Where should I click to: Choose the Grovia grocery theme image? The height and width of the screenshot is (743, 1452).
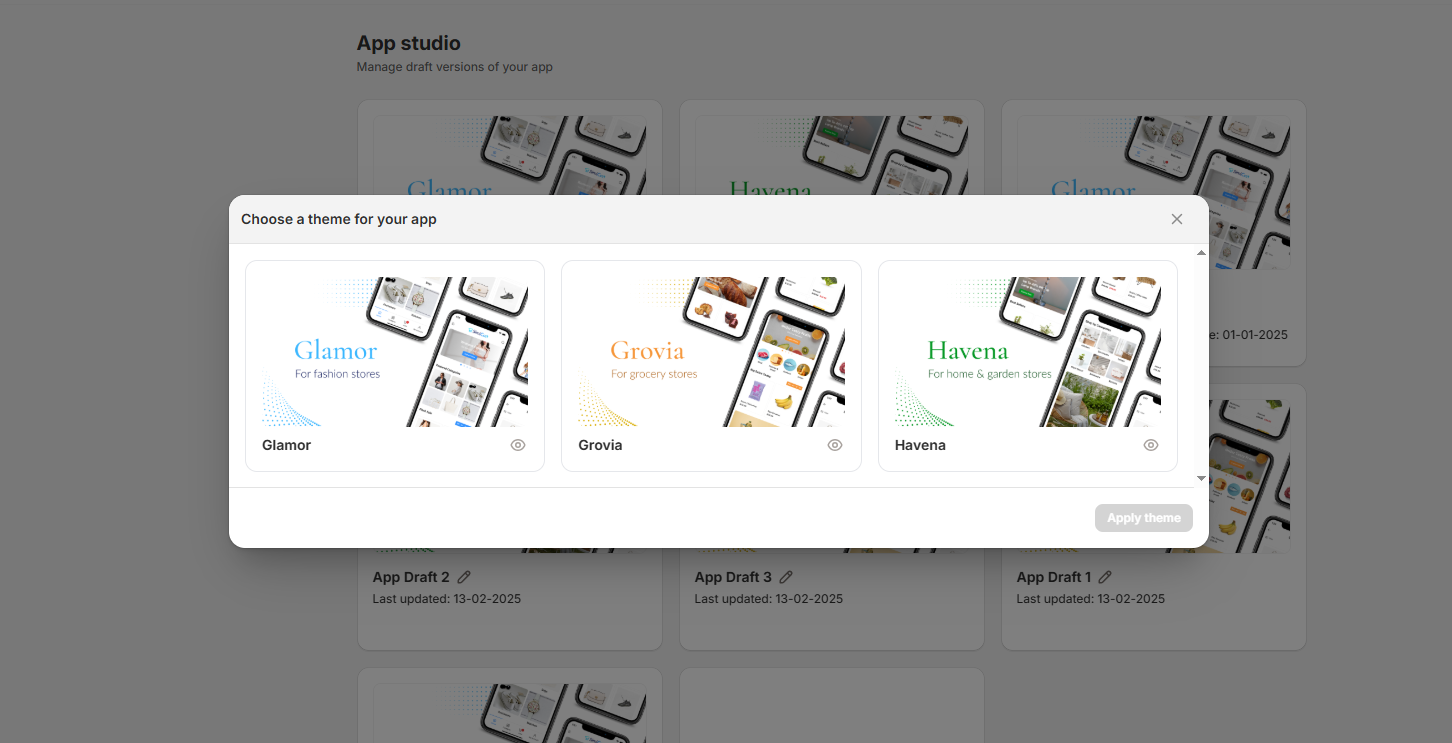(x=711, y=352)
